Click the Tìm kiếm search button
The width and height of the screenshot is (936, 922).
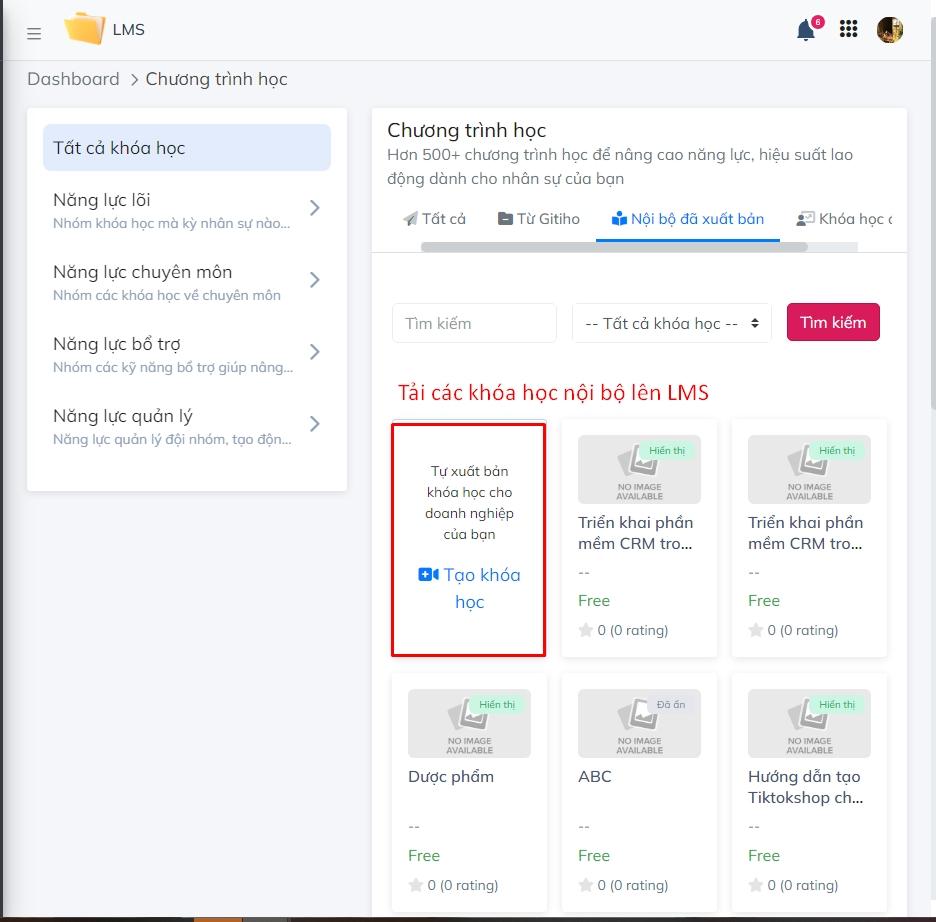click(833, 321)
